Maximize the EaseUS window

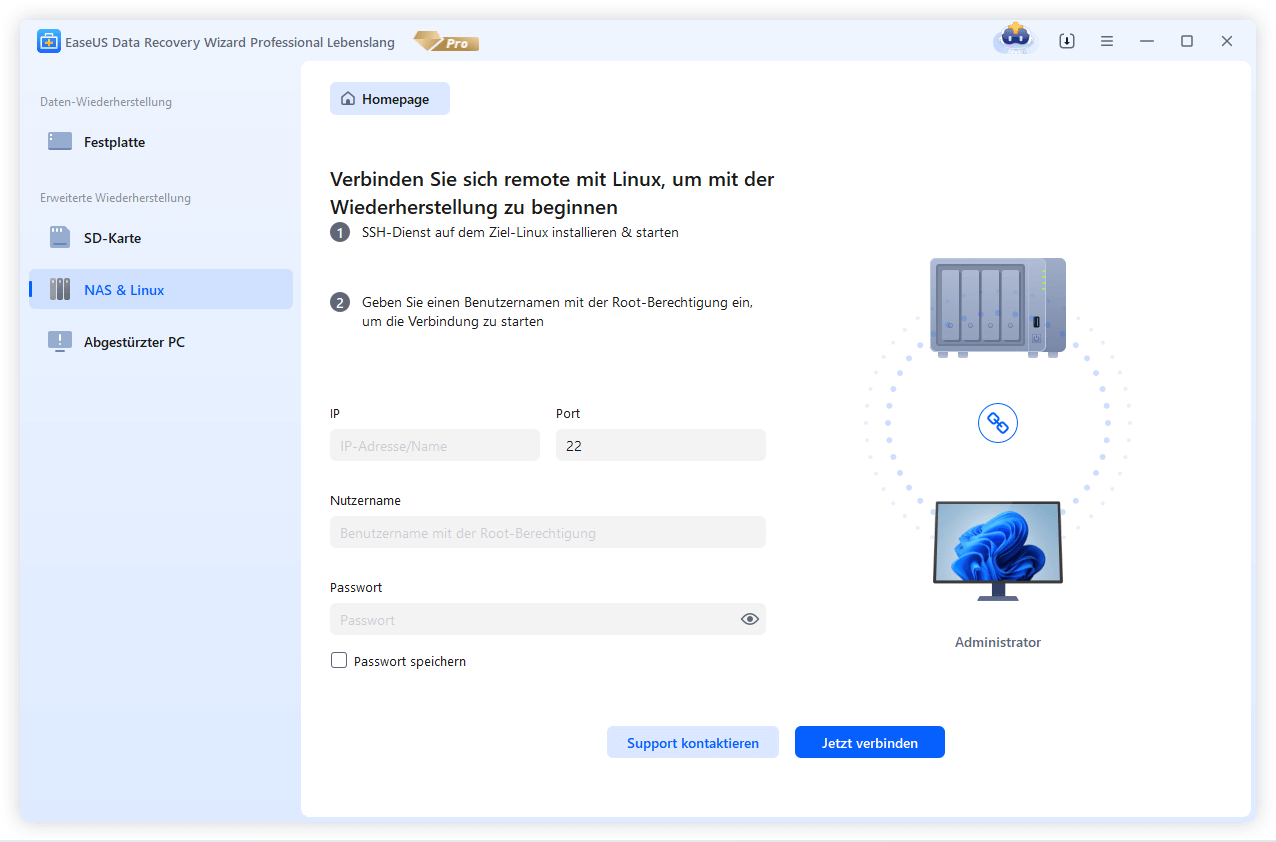[x=1187, y=41]
